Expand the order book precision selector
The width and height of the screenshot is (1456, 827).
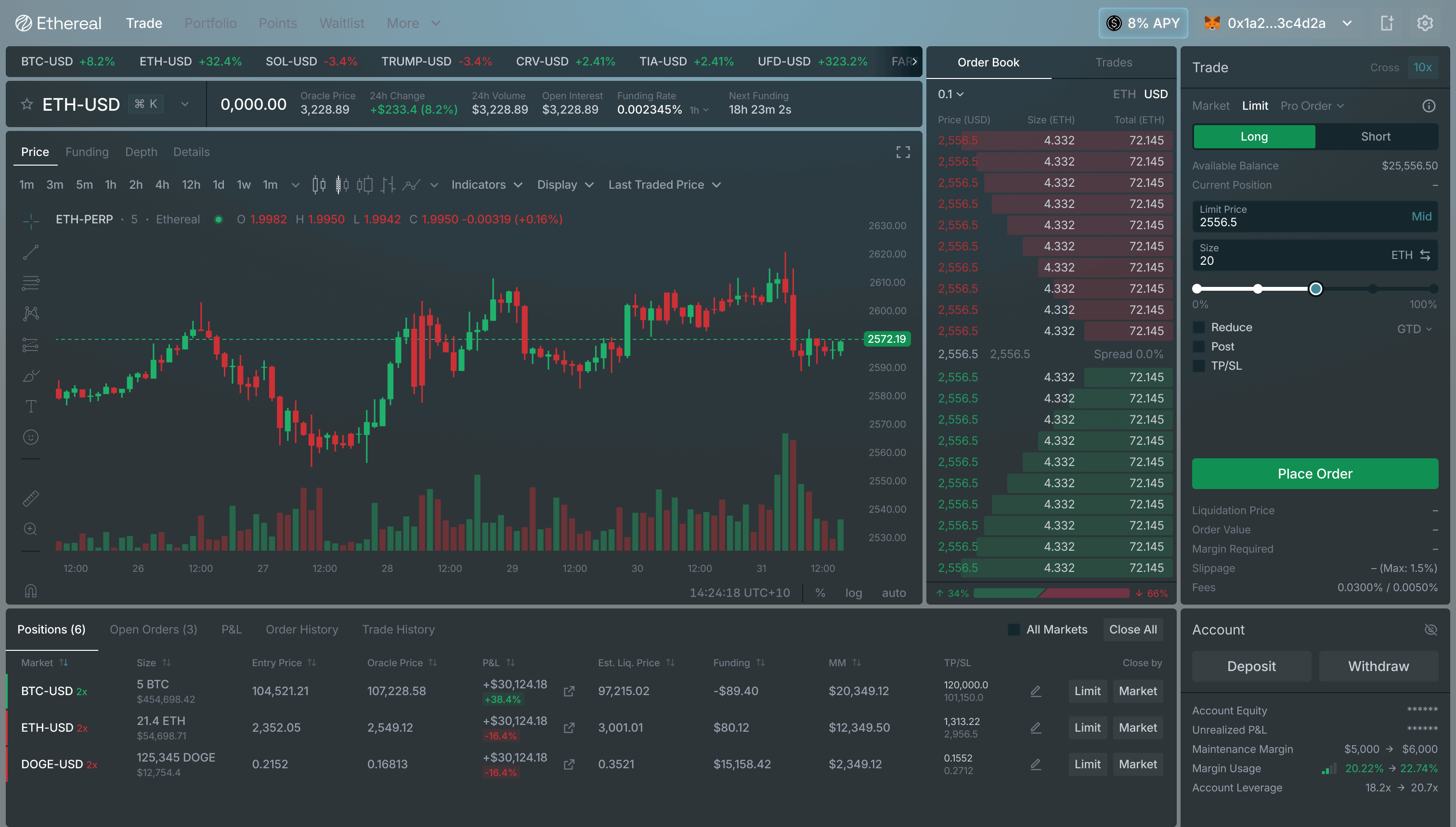pos(950,94)
